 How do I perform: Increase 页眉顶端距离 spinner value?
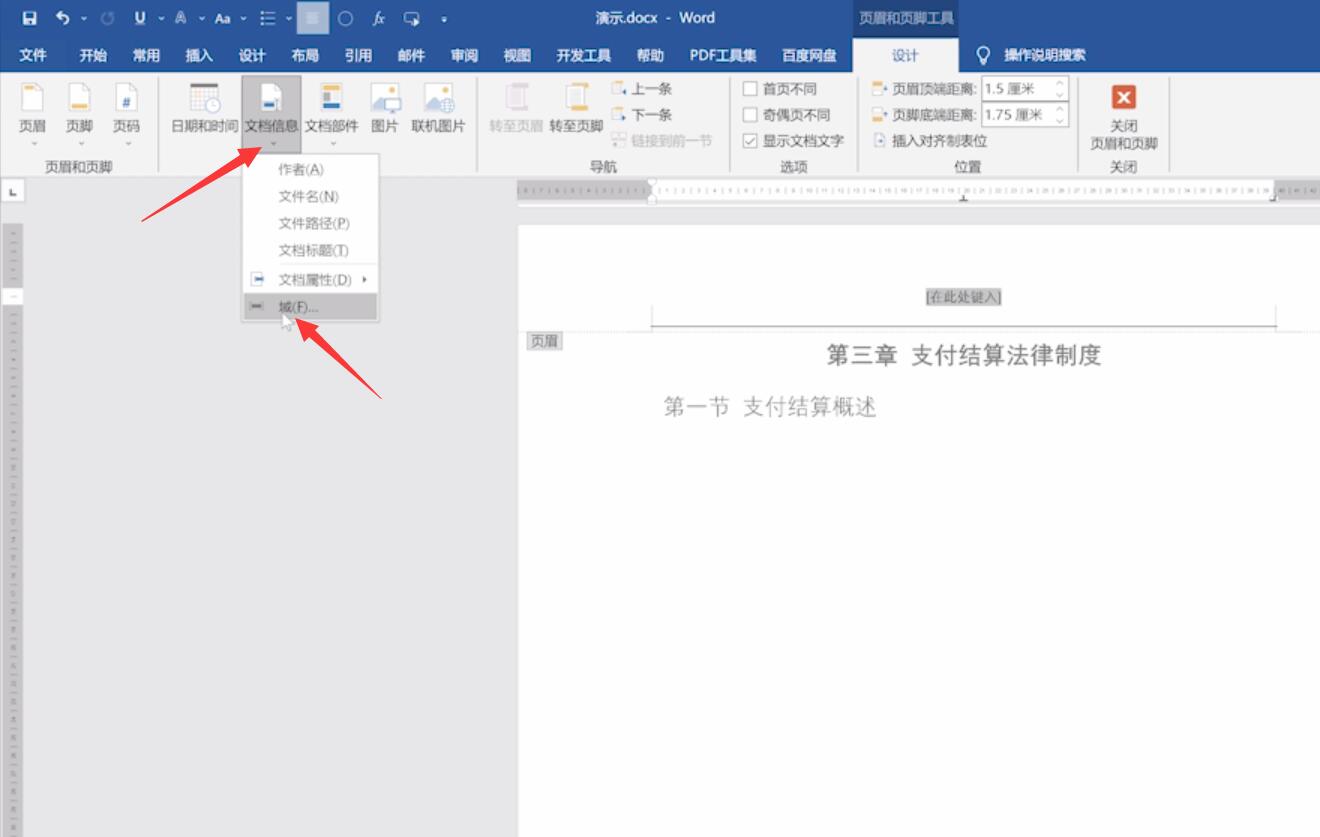pos(1060,83)
